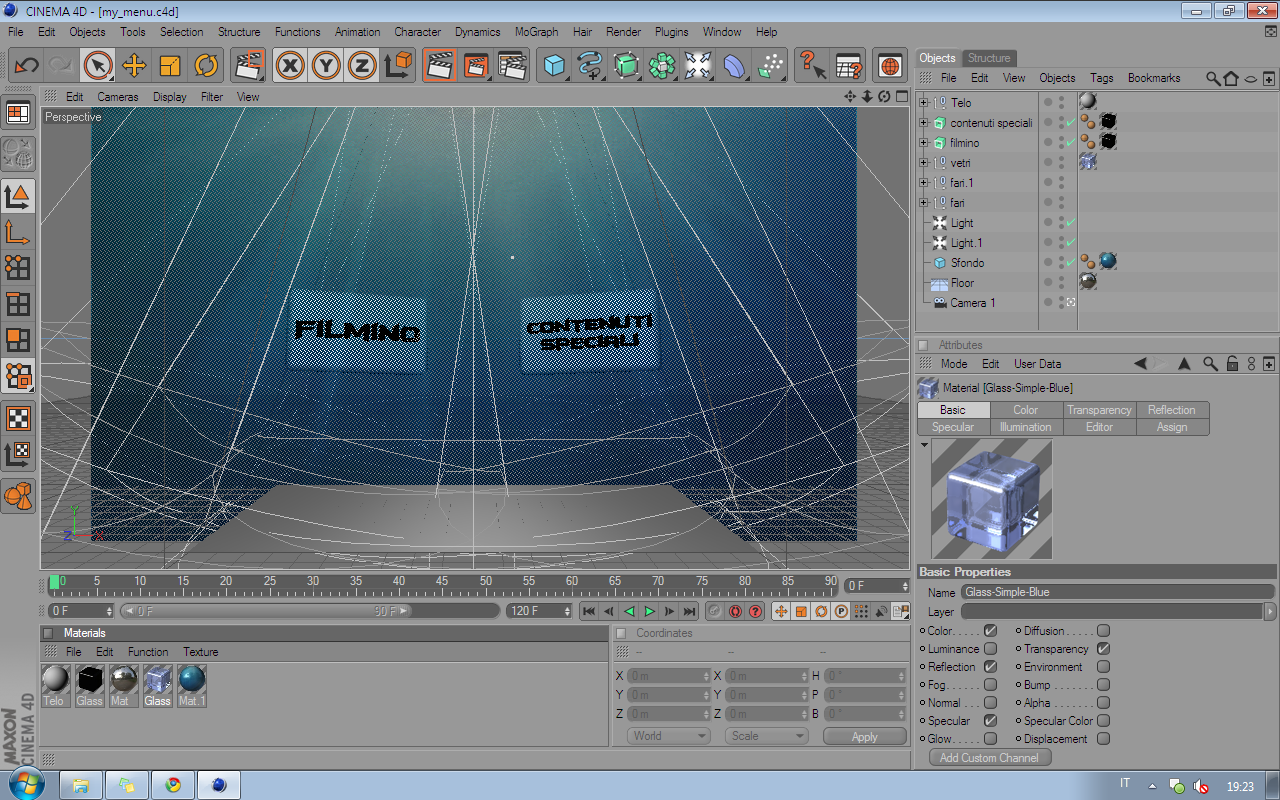Jump to the animation end

690,611
